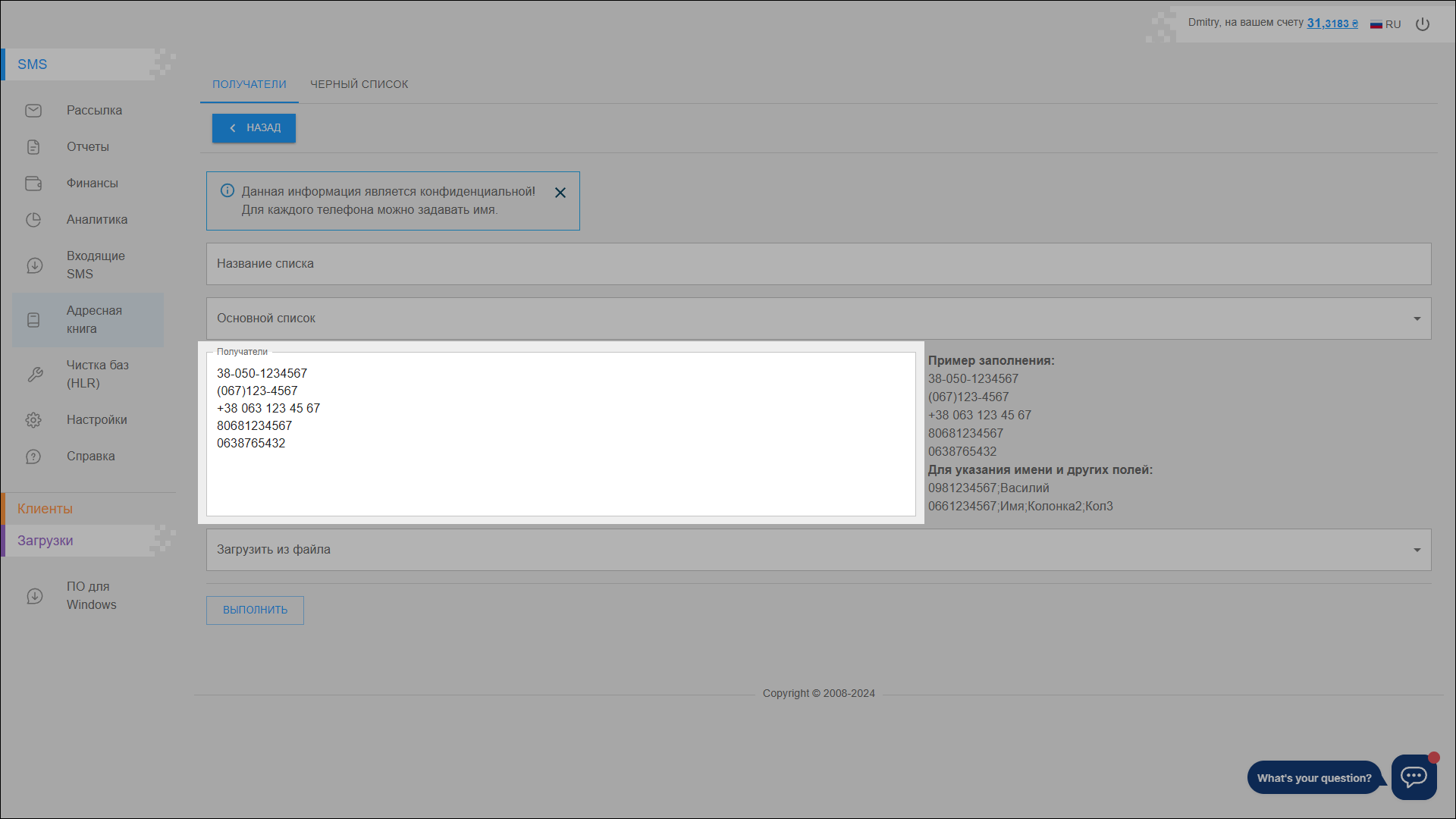This screenshot has width=1456, height=819.
Task: Click the power logout icon
Action: pyautogui.click(x=1423, y=24)
